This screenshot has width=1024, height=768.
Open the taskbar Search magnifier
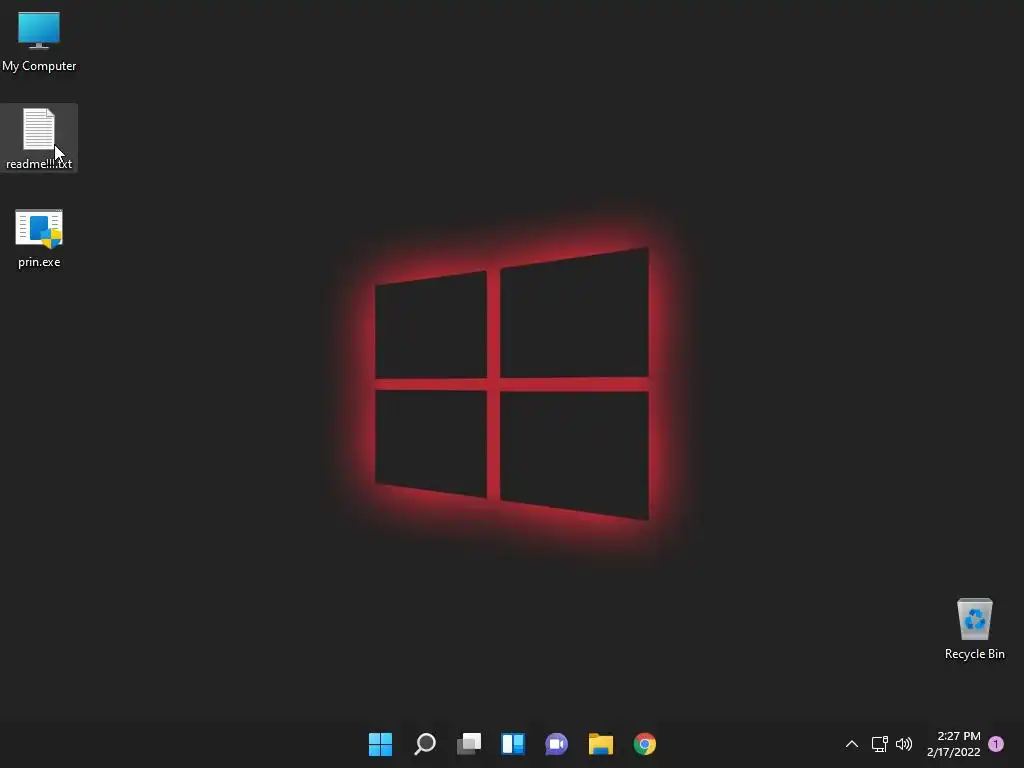pyautogui.click(x=424, y=744)
